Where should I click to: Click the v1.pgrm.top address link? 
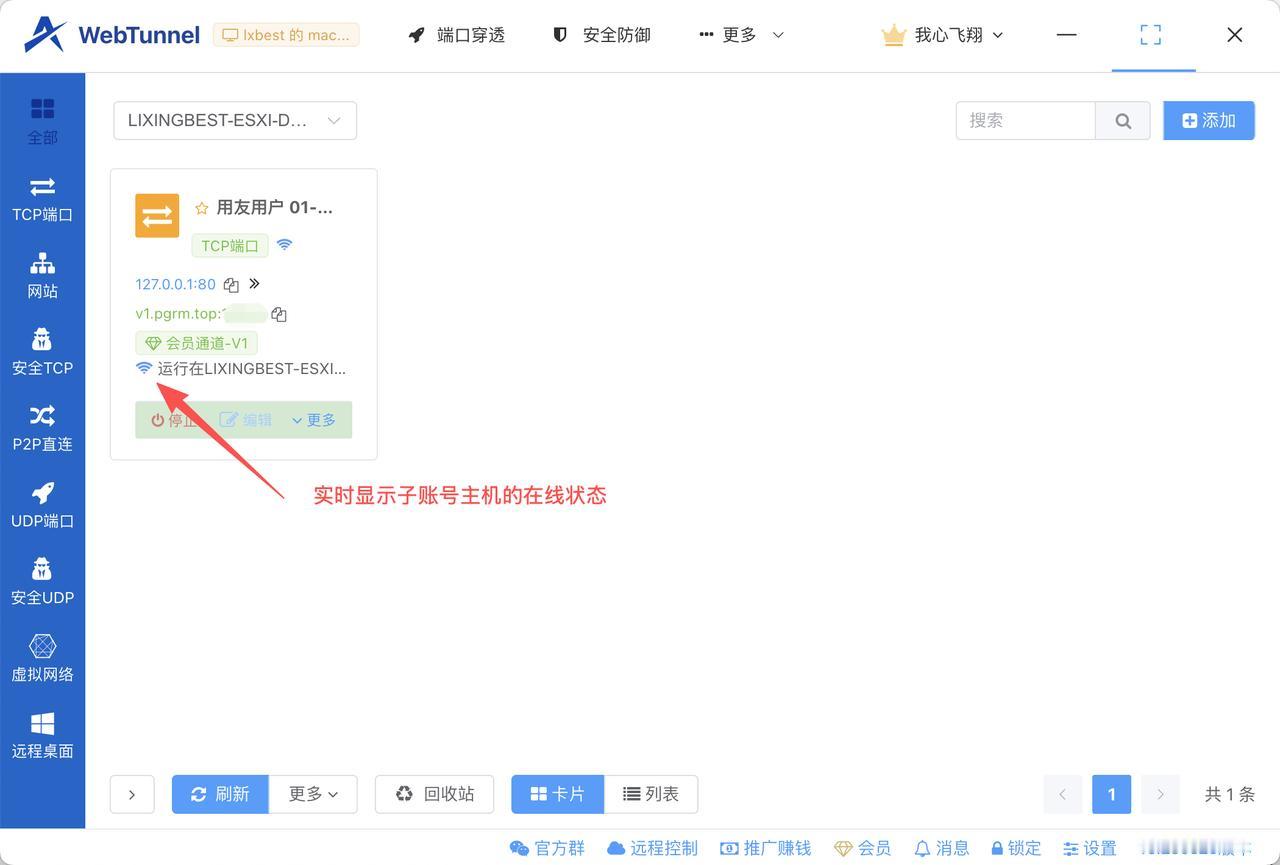click(x=200, y=314)
